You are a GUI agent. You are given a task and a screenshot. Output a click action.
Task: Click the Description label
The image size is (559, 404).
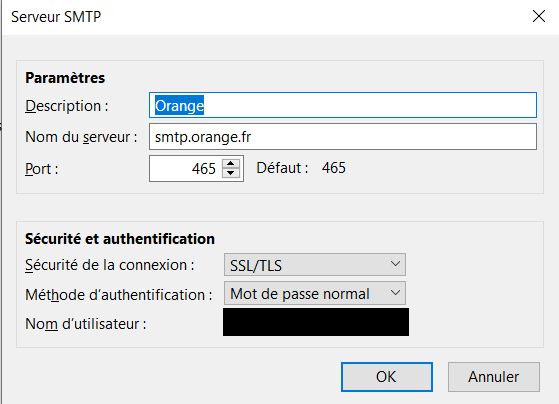[x=67, y=106]
